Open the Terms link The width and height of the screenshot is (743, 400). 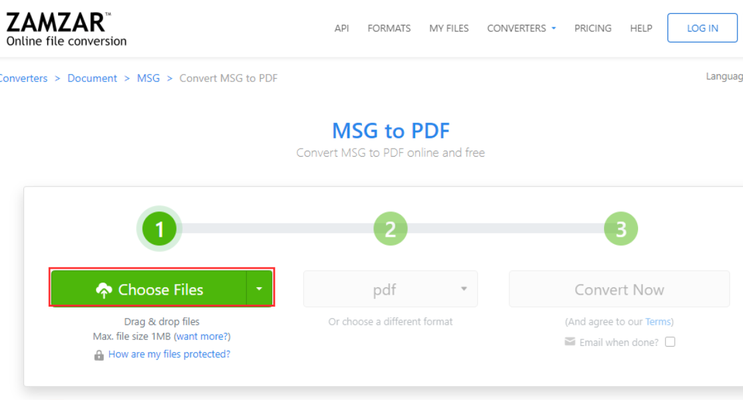coord(658,322)
